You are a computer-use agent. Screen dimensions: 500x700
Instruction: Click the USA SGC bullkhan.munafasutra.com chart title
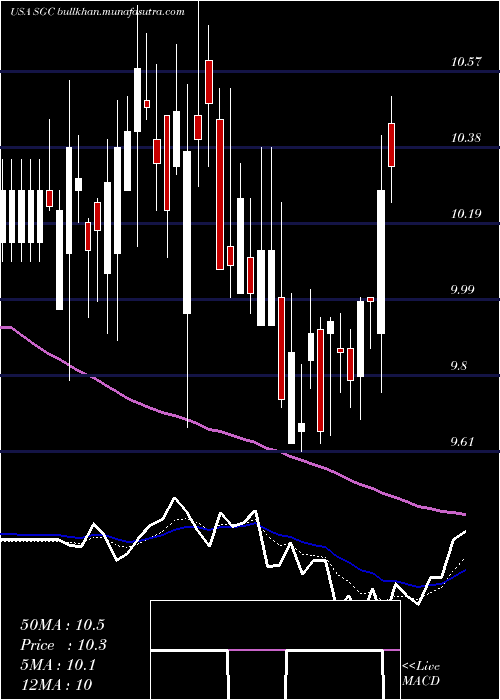(97, 12)
